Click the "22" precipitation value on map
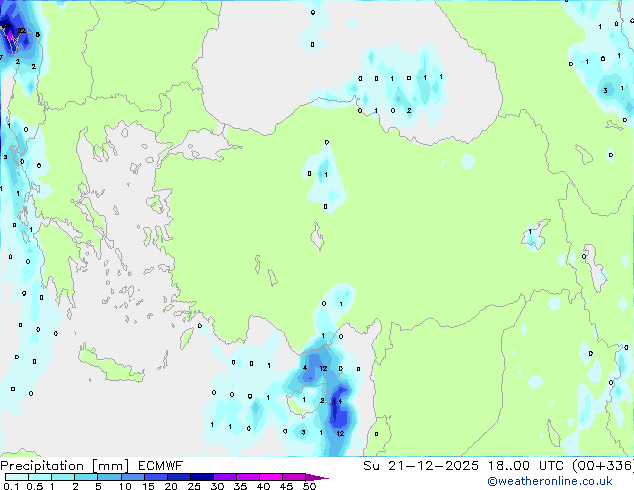The height and width of the screenshot is (490, 634). (x=21, y=30)
